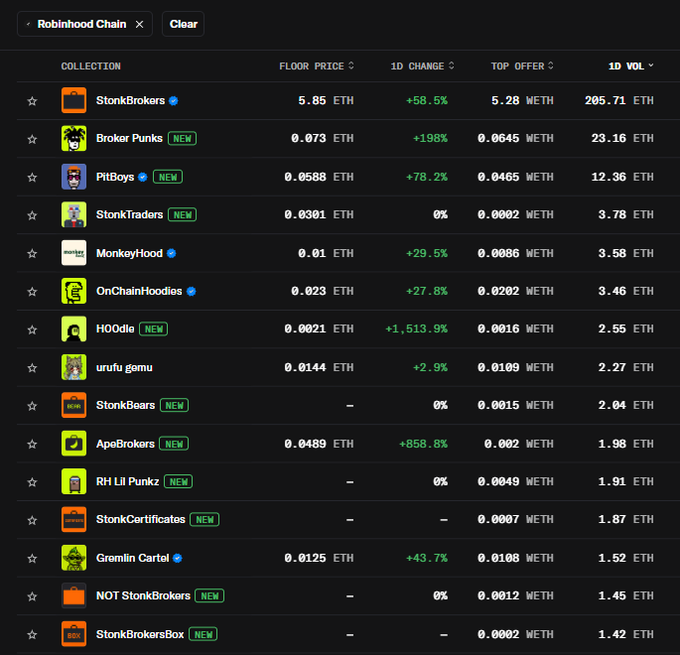Click the MonkeyHood logo thumbnail
Image resolution: width=680 pixels, height=655 pixels.
click(74, 252)
